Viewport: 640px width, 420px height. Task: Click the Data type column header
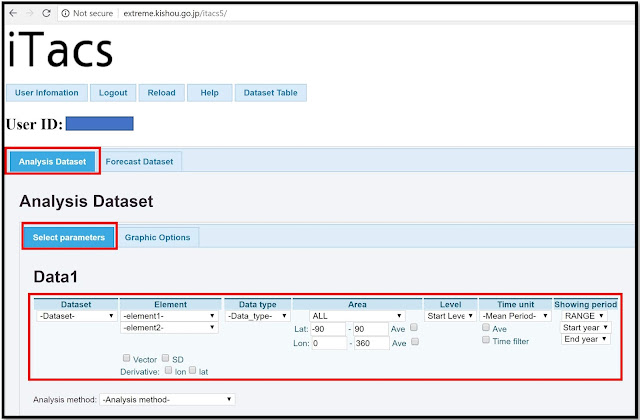point(258,304)
